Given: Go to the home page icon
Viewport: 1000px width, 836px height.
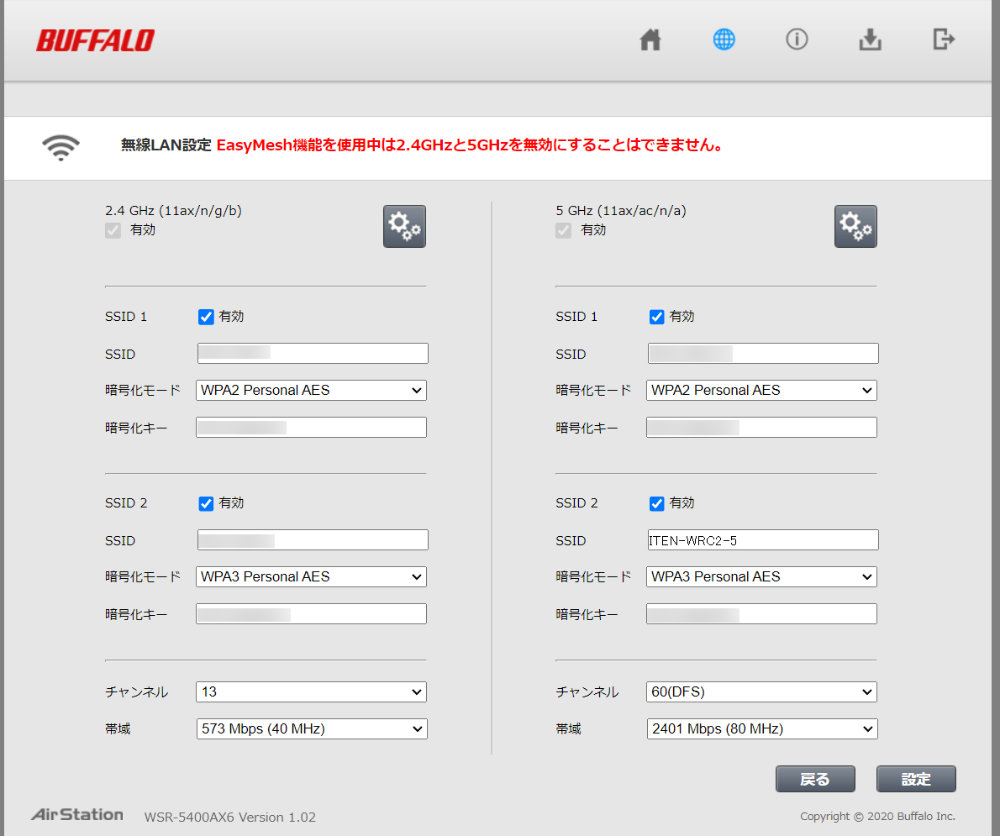Looking at the screenshot, I should coord(650,40).
